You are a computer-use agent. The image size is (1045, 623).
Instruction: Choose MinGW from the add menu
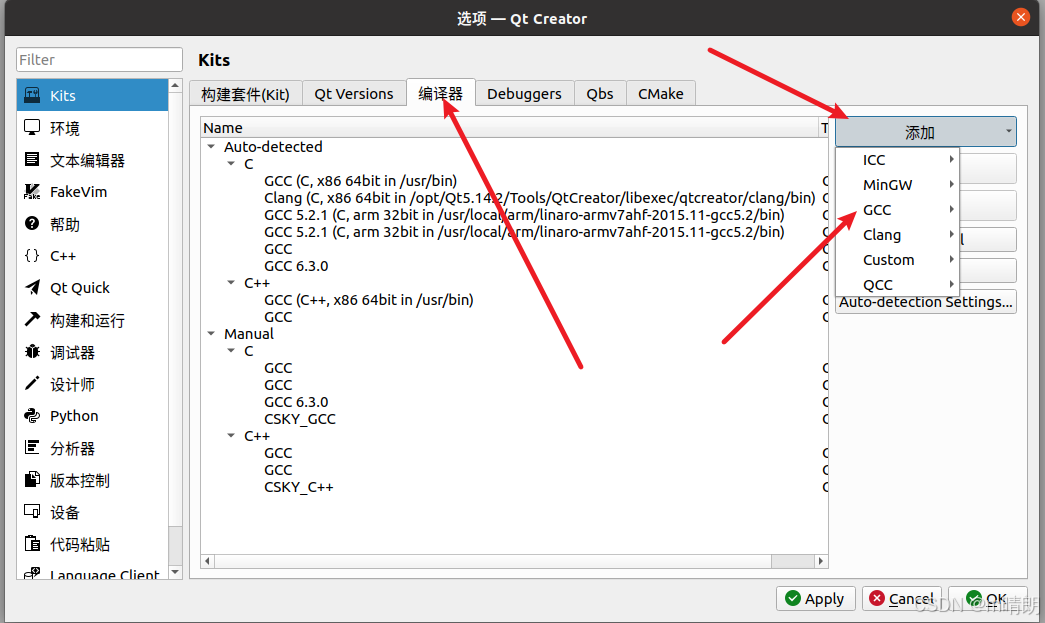[897, 185]
